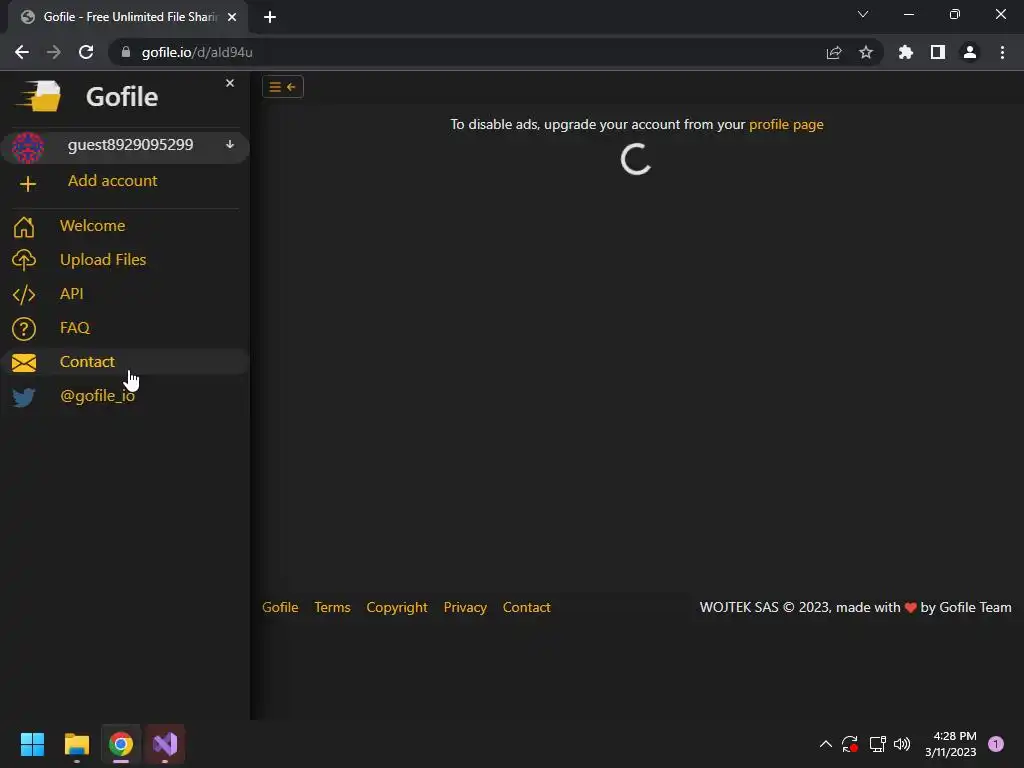Open the API page
The width and height of the screenshot is (1024, 768).
tap(72, 294)
